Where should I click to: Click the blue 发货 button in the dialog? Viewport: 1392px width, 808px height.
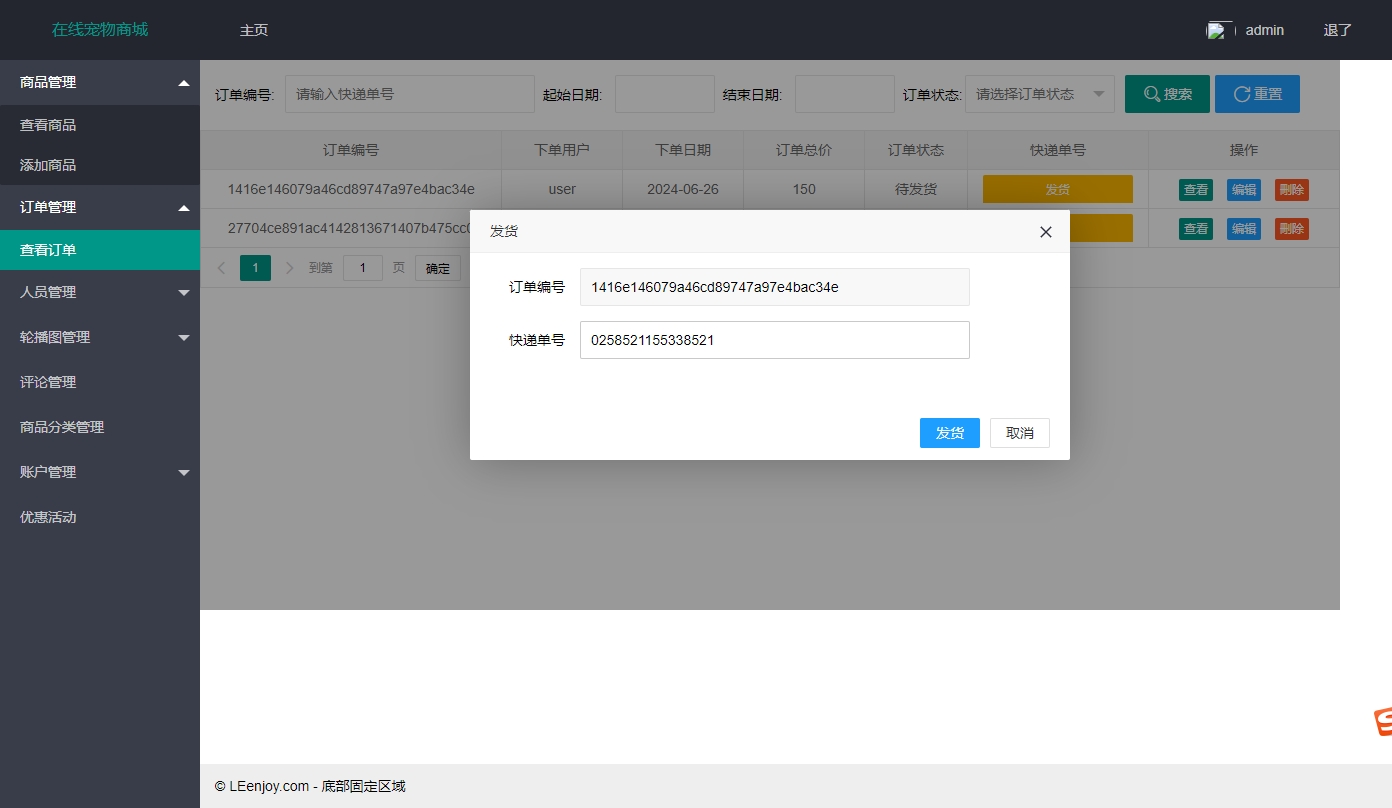pyautogui.click(x=948, y=433)
